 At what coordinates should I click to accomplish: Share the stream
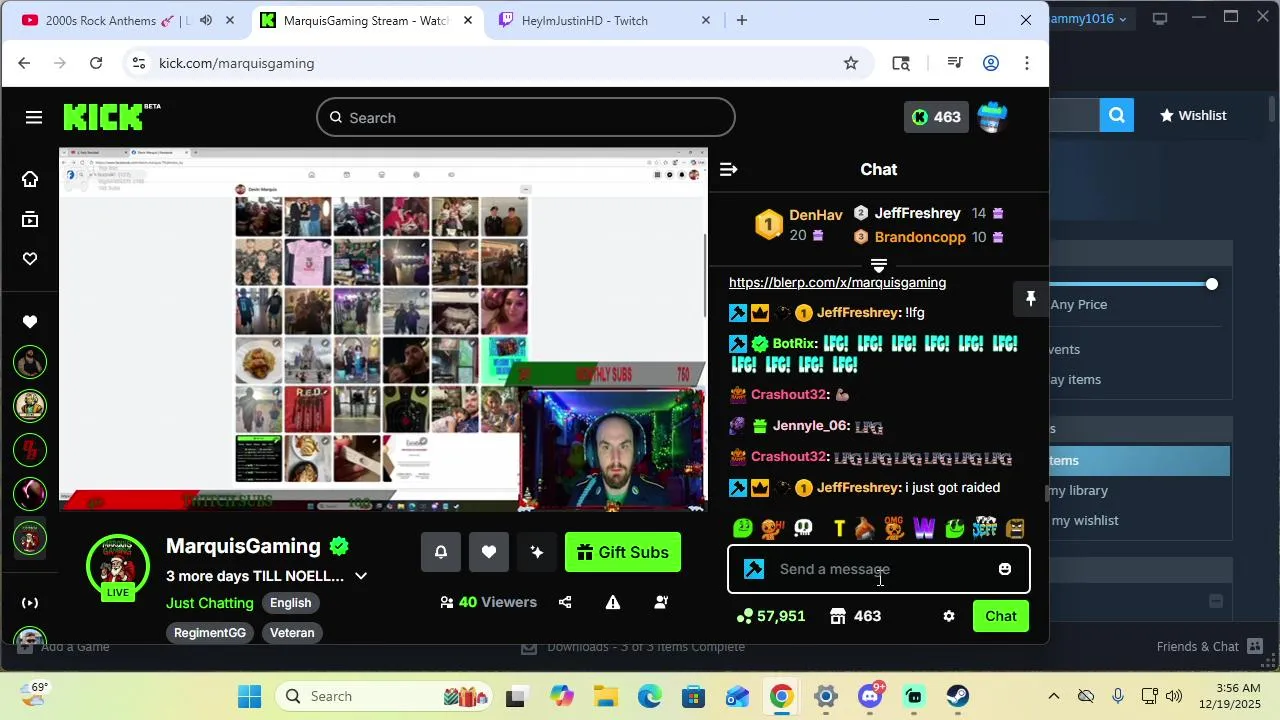pos(565,602)
